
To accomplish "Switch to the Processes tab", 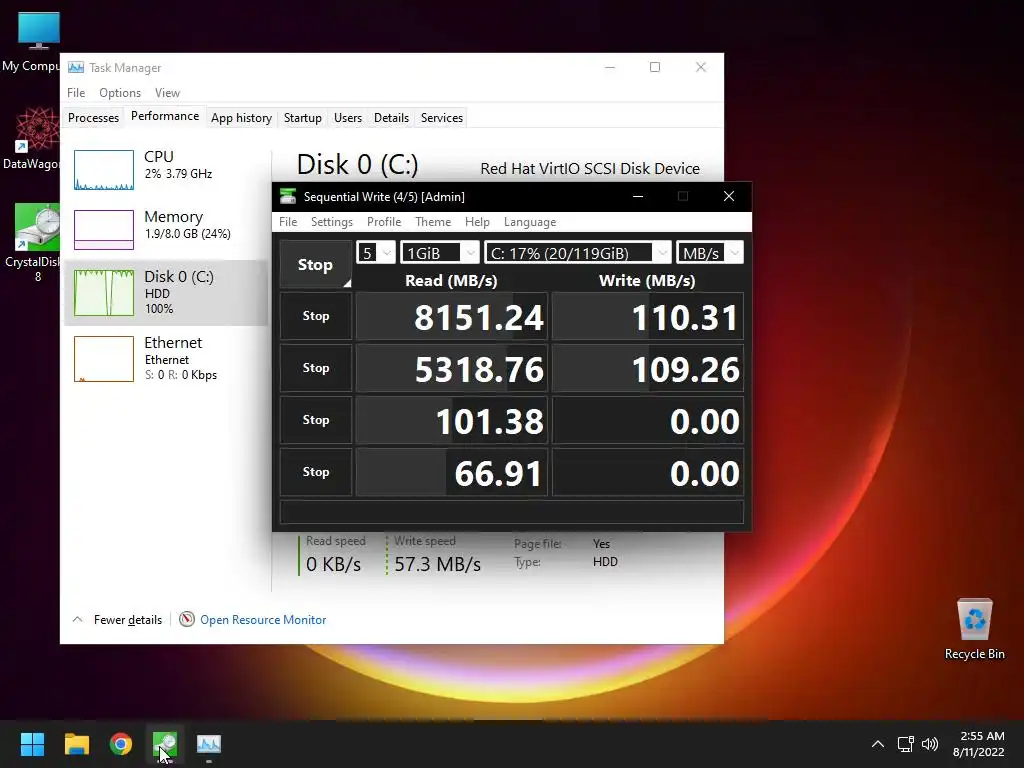I will (93, 118).
